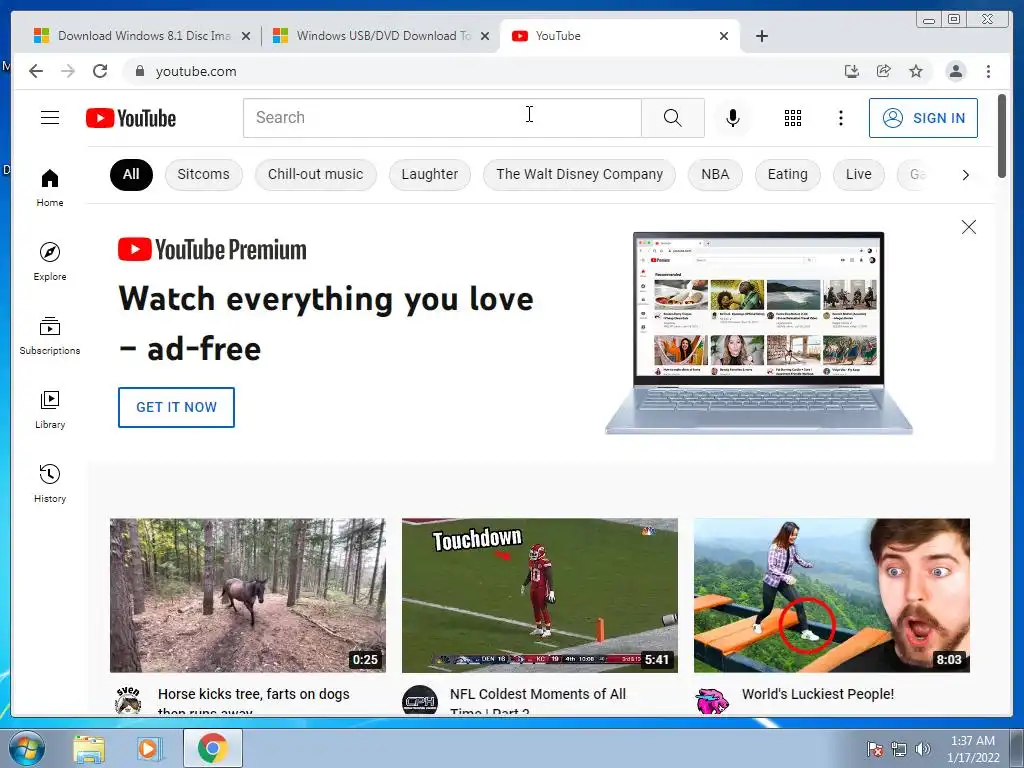Image resolution: width=1024 pixels, height=768 pixels.
Task: Open volume control in system tray
Action: [923, 749]
